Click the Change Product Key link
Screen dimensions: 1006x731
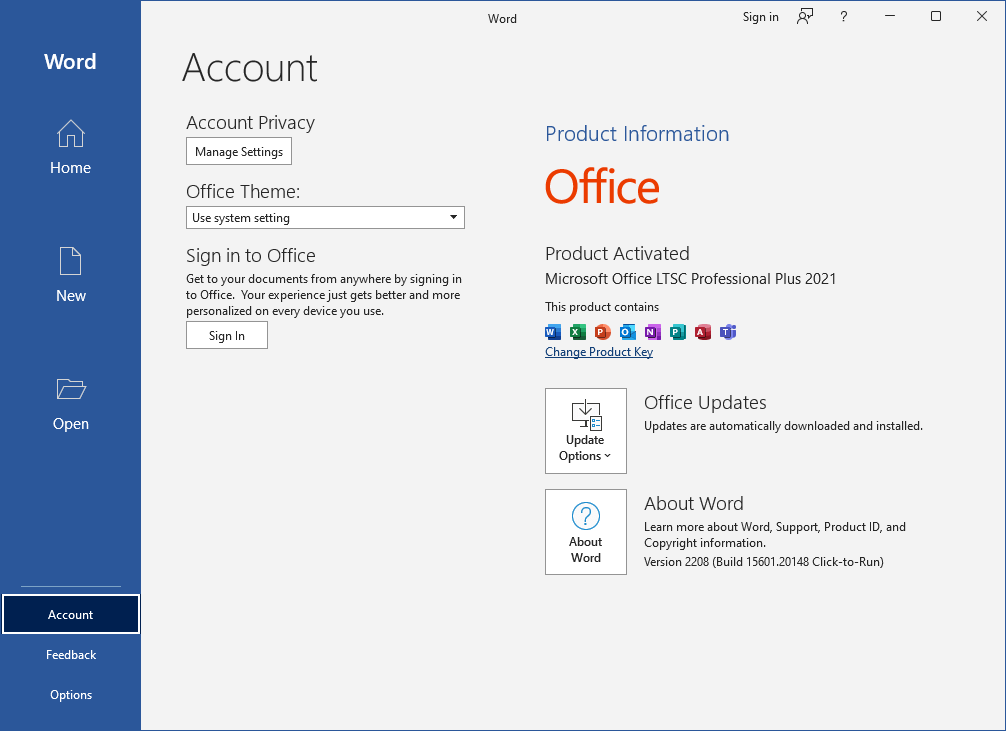599,352
